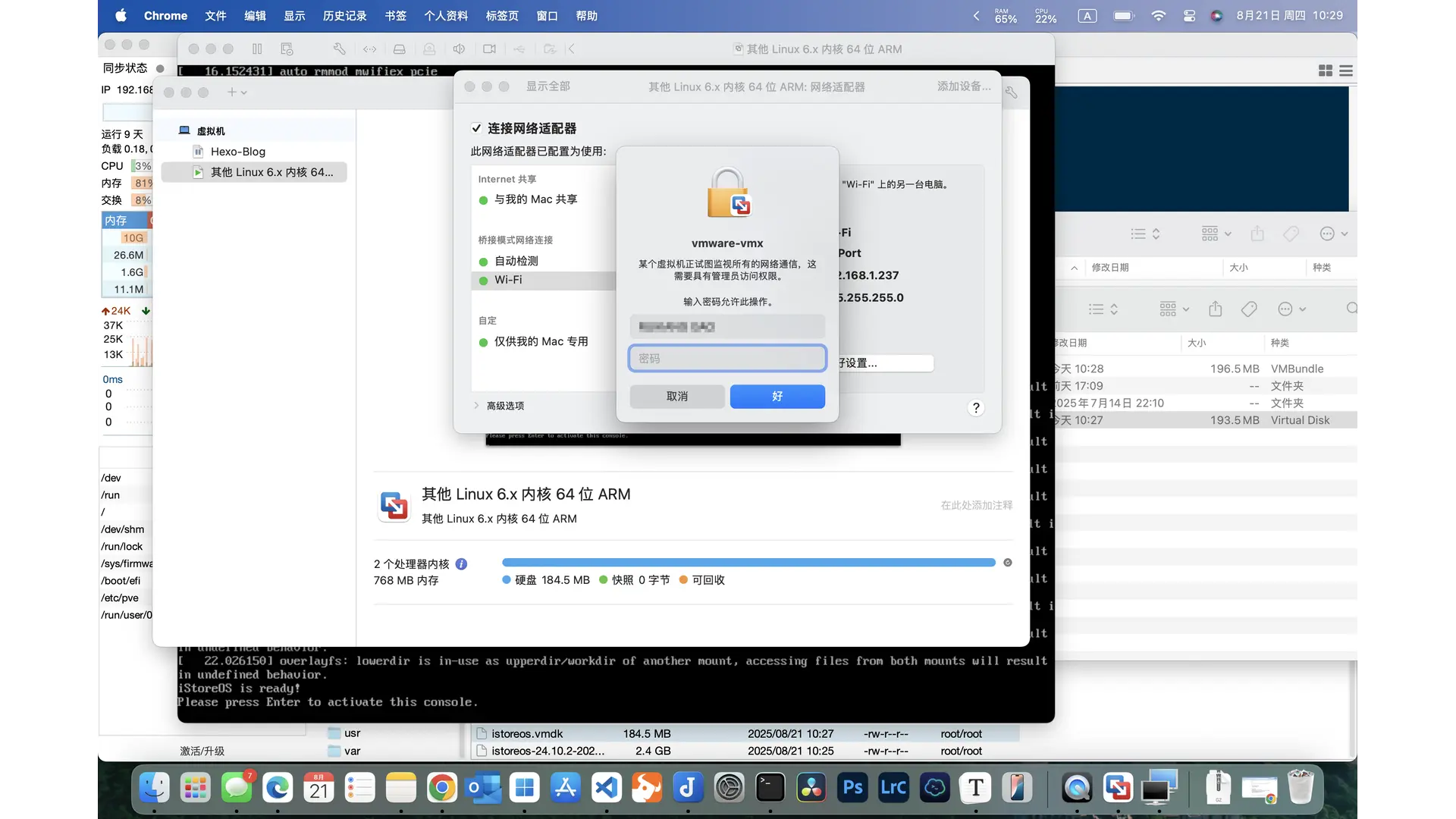
Task: Open the group-by dropdown in Finder toolbar
Action: click(1175, 309)
